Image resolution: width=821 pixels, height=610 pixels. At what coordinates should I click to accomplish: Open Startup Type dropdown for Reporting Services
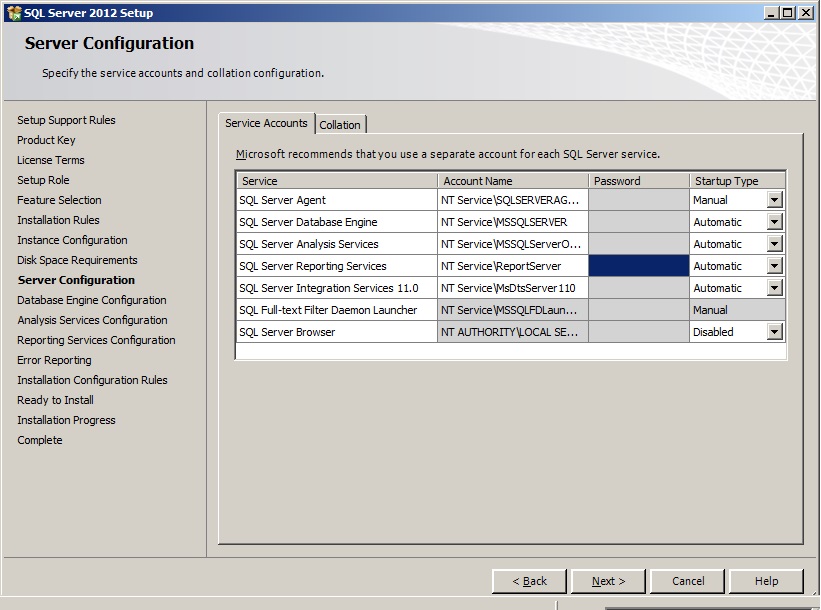click(774, 265)
